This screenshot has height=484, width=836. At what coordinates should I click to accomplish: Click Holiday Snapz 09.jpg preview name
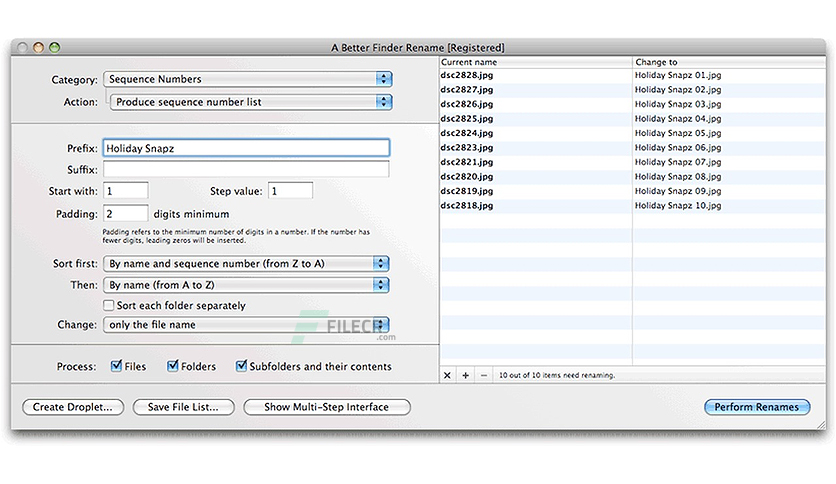[678, 191]
